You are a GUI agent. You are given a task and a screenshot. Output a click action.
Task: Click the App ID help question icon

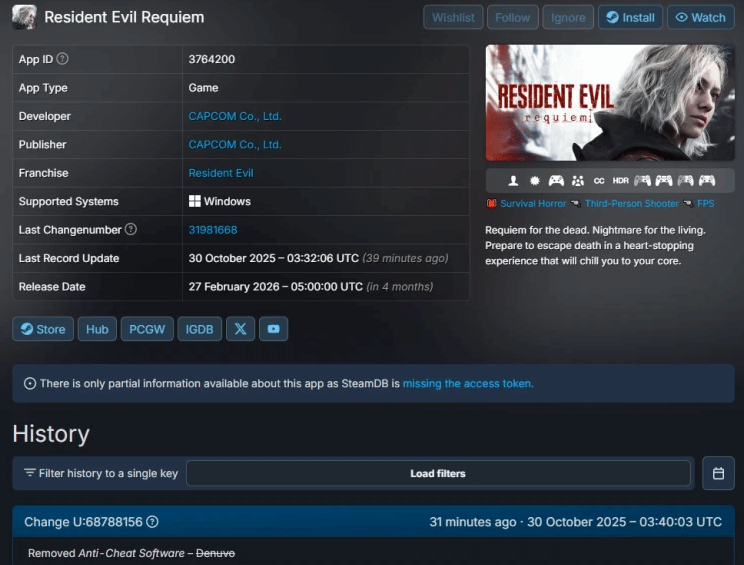pyautogui.click(x=62, y=60)
